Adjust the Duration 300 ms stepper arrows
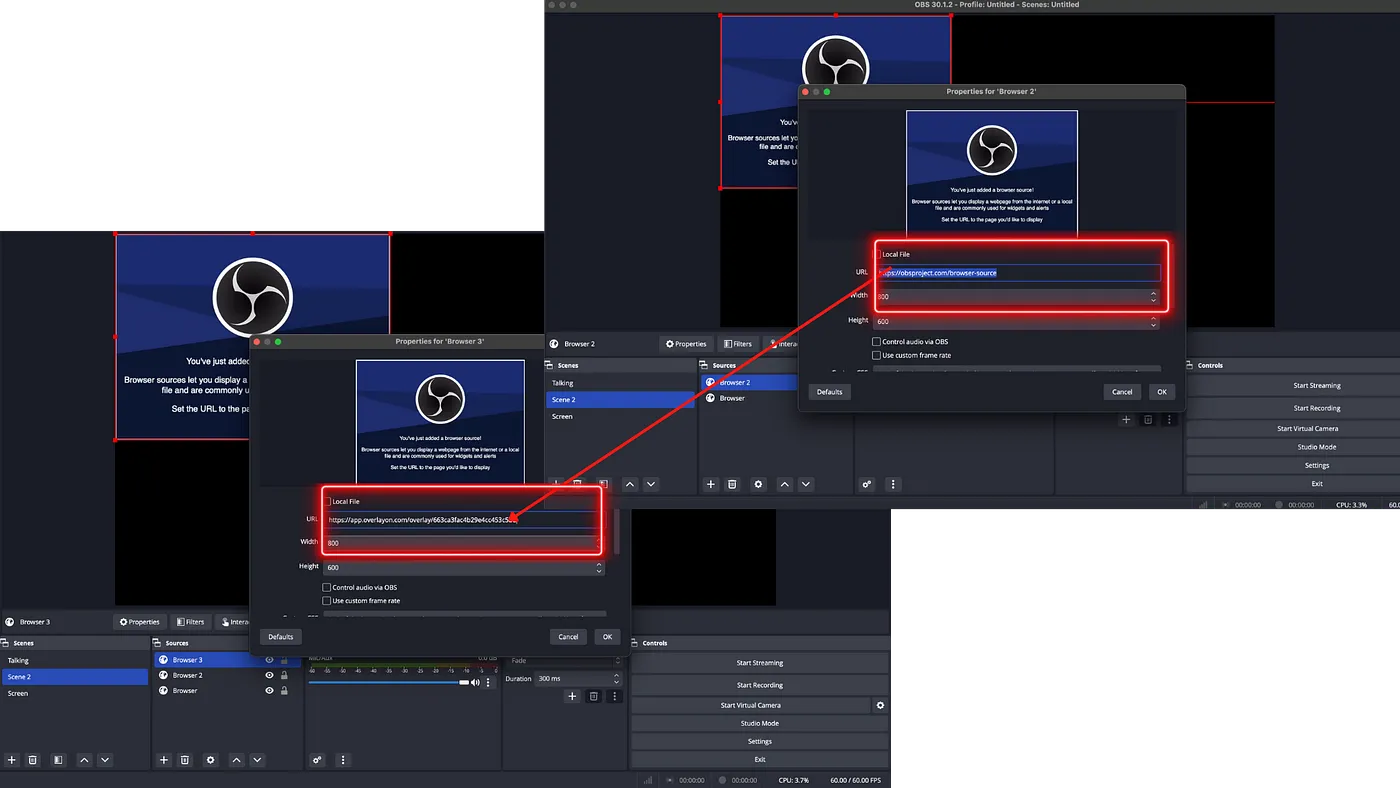The height and width of the screenshot is (788, 1400). [617, 679]
